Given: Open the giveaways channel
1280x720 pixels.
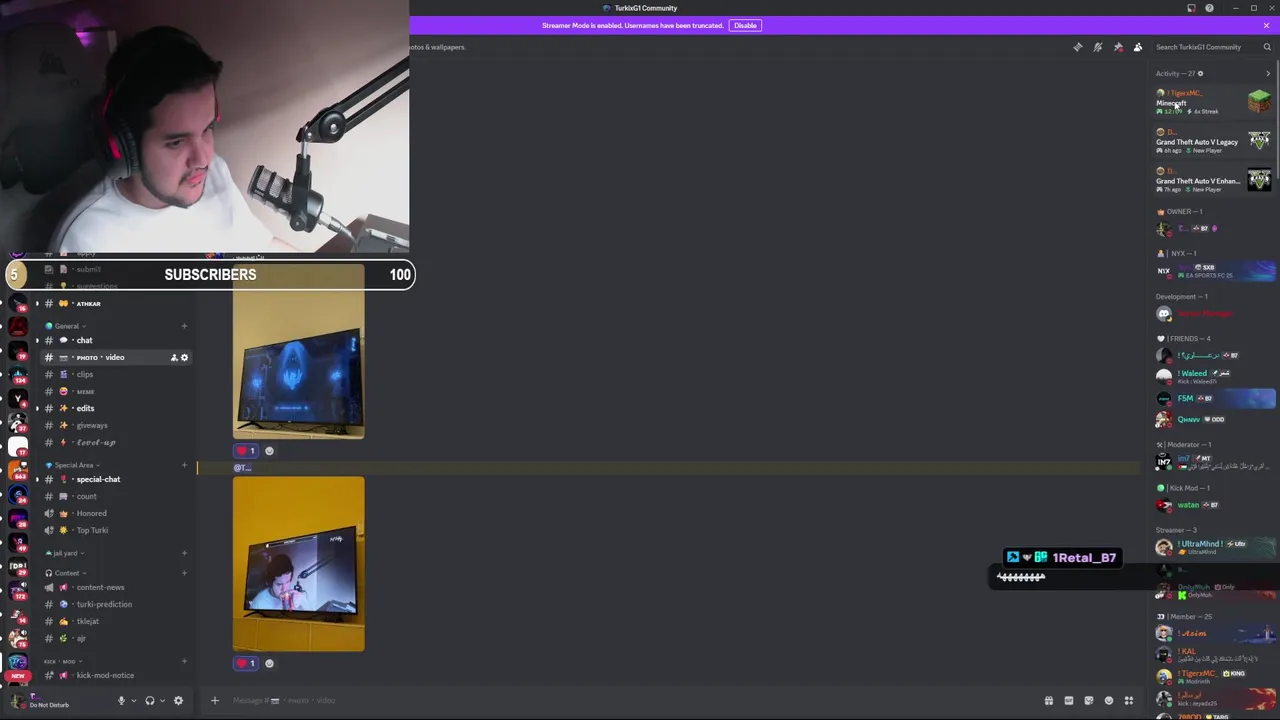Looking at the screenshot, I should click(115, 425).
